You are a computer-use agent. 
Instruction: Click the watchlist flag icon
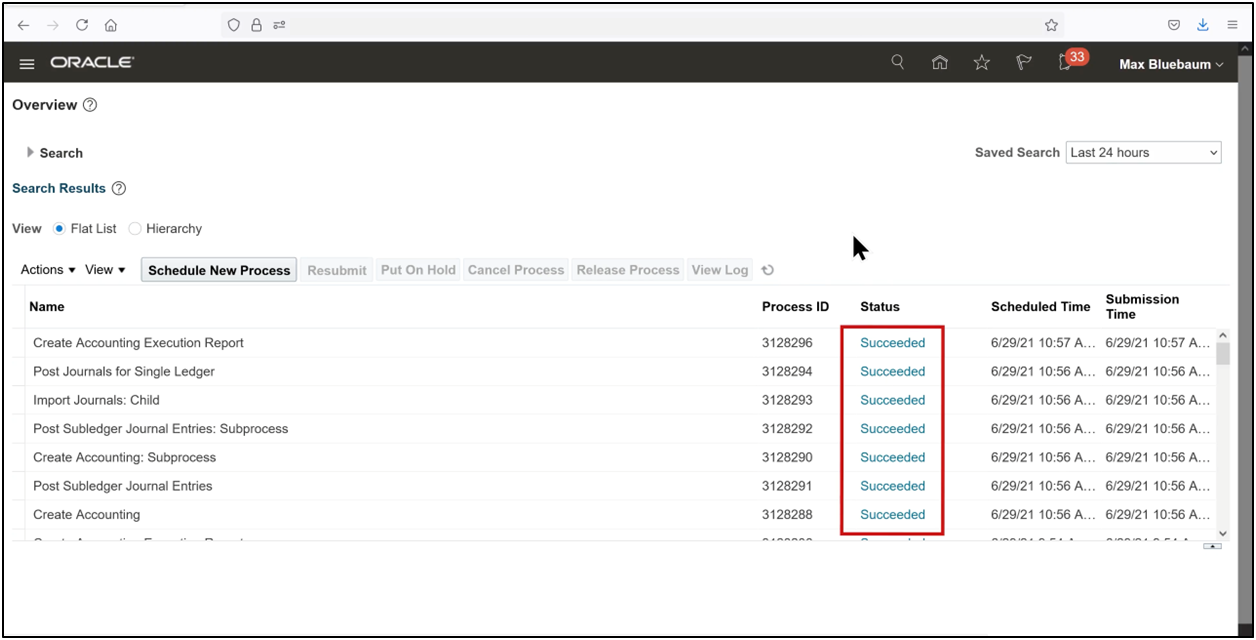pos(1023,62)
